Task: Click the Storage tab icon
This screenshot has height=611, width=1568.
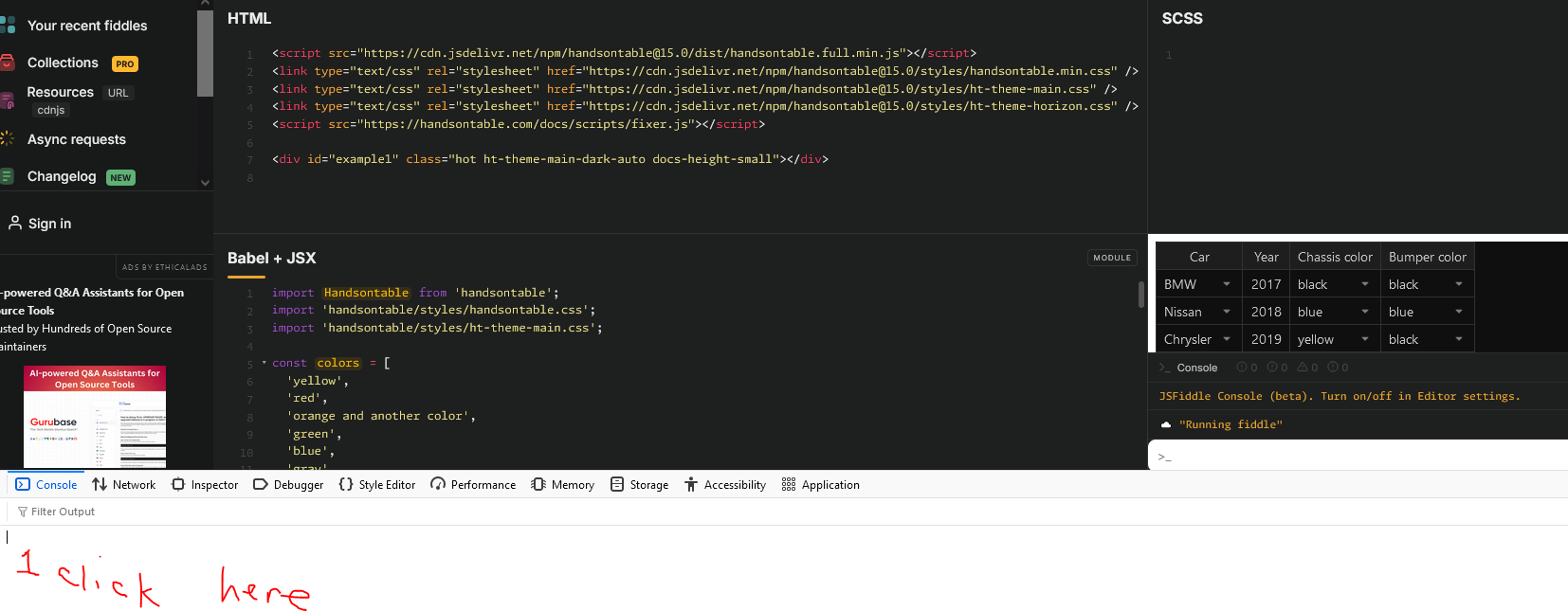Action: (617, 484)
